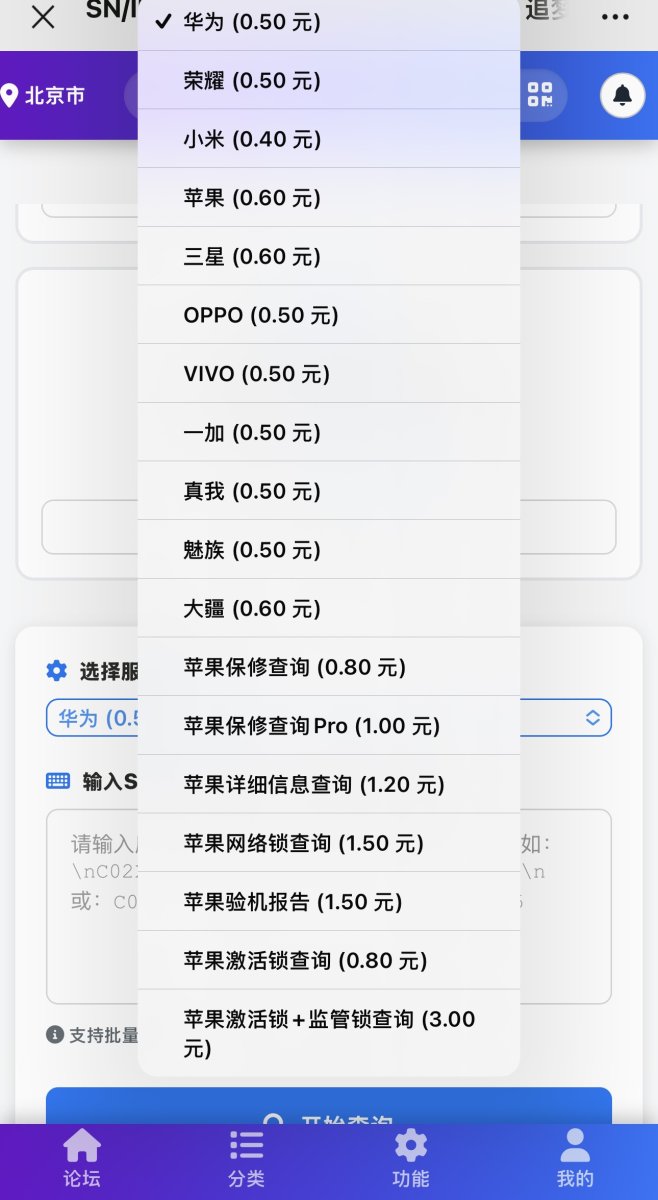This screenshot has width=658, height=1200.
Task: Select 苹果保修查询 Pro (1.00 元)
Action: (312, 726)
